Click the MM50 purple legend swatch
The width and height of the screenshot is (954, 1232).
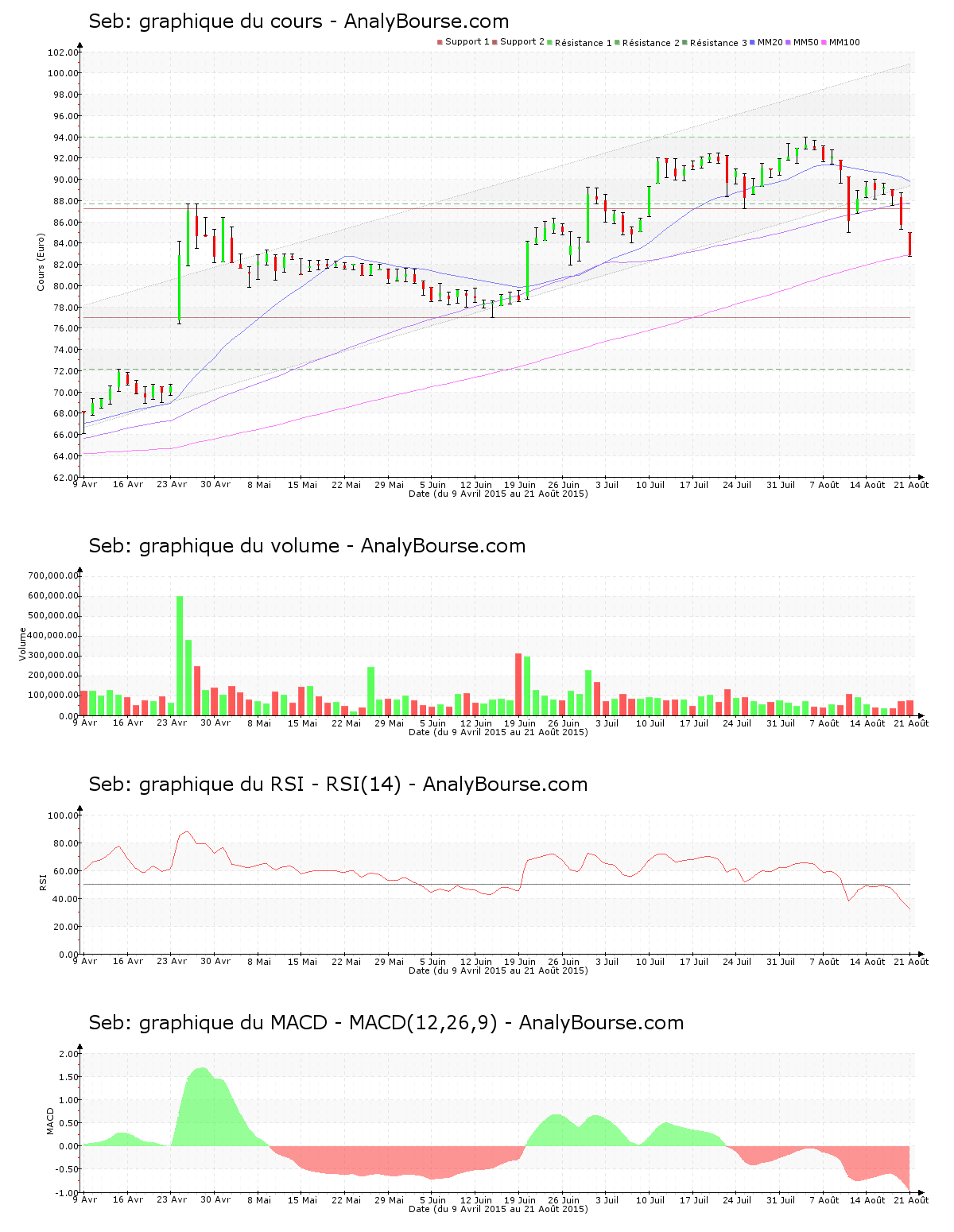point(788,42)
